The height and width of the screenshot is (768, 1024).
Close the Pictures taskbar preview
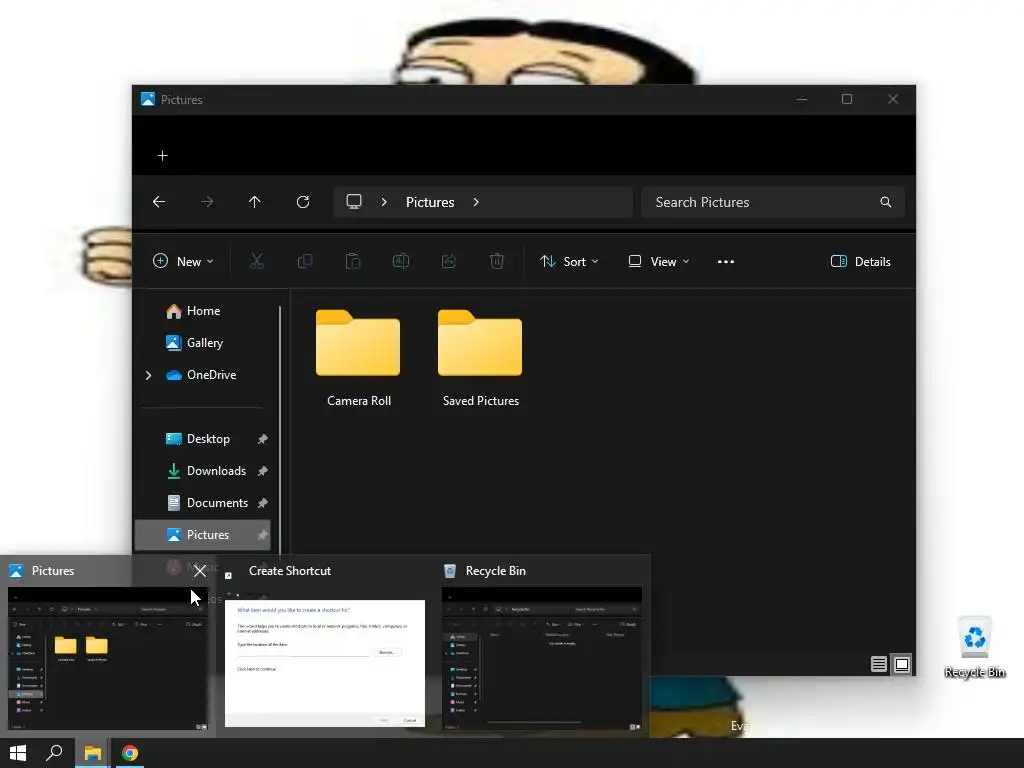click(200, 571)
